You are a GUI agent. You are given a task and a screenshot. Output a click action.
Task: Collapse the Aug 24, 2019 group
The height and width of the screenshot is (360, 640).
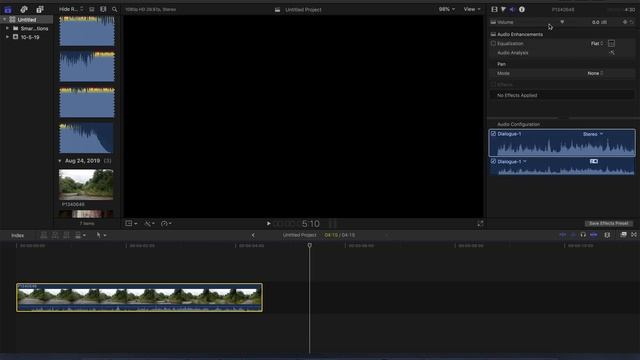pos(60,161)
